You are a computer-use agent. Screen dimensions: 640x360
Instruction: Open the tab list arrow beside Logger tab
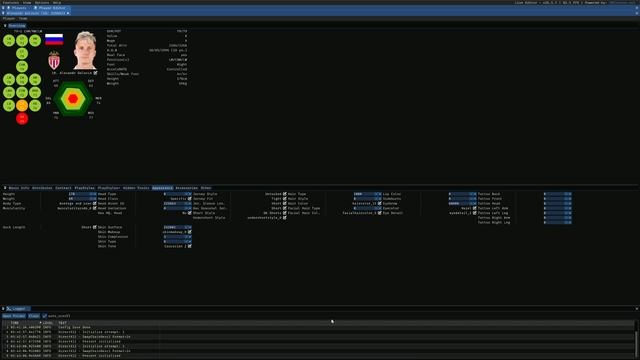pyautogui.click(x=3, y=309)
